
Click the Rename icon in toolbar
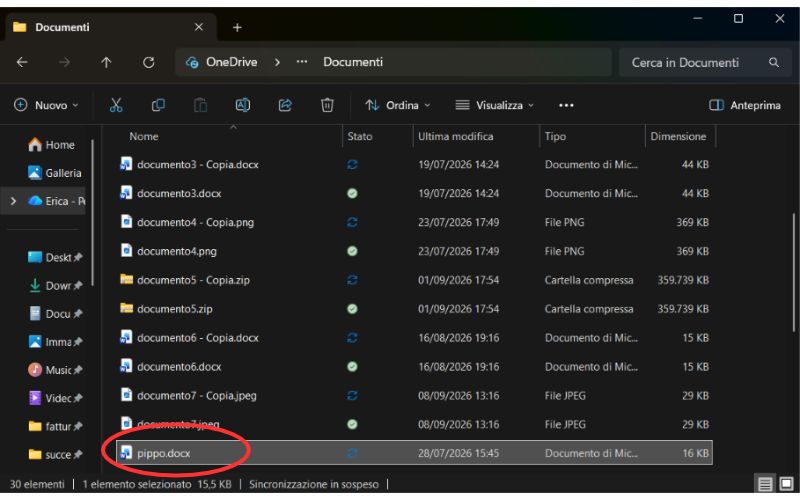(243, 105)
